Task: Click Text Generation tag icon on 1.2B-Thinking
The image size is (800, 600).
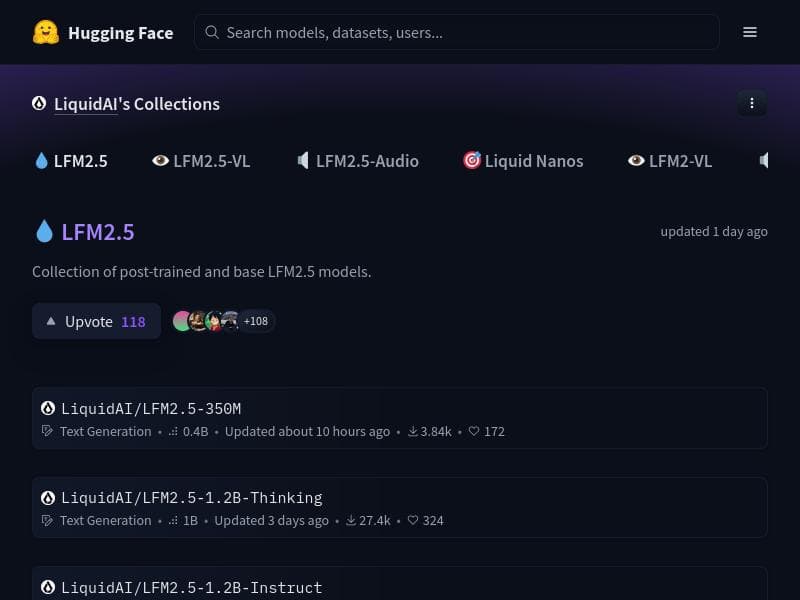Action: click(47, 520)
